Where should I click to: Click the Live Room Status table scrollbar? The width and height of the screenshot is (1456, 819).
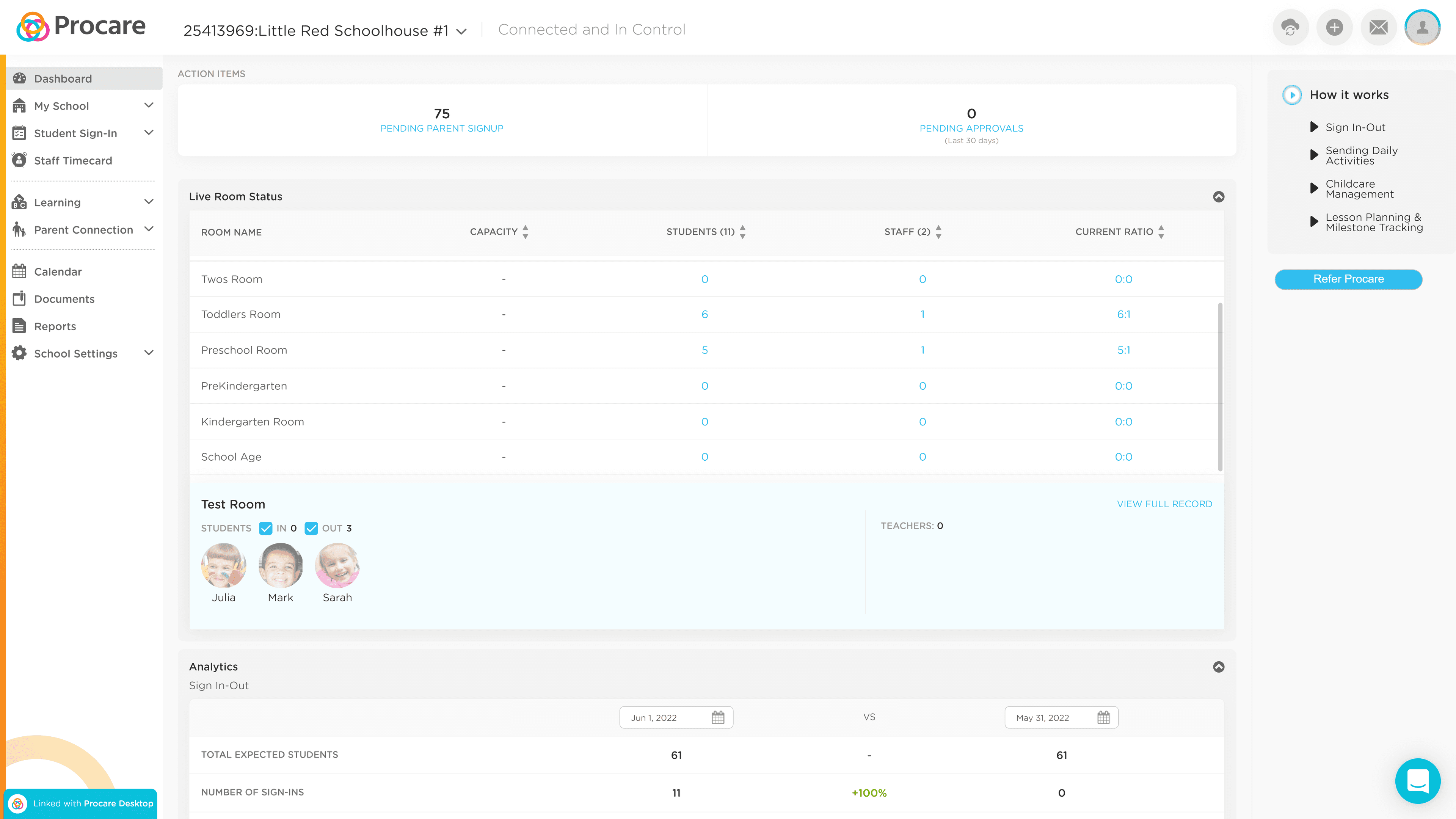click(x=1220, y=387)
